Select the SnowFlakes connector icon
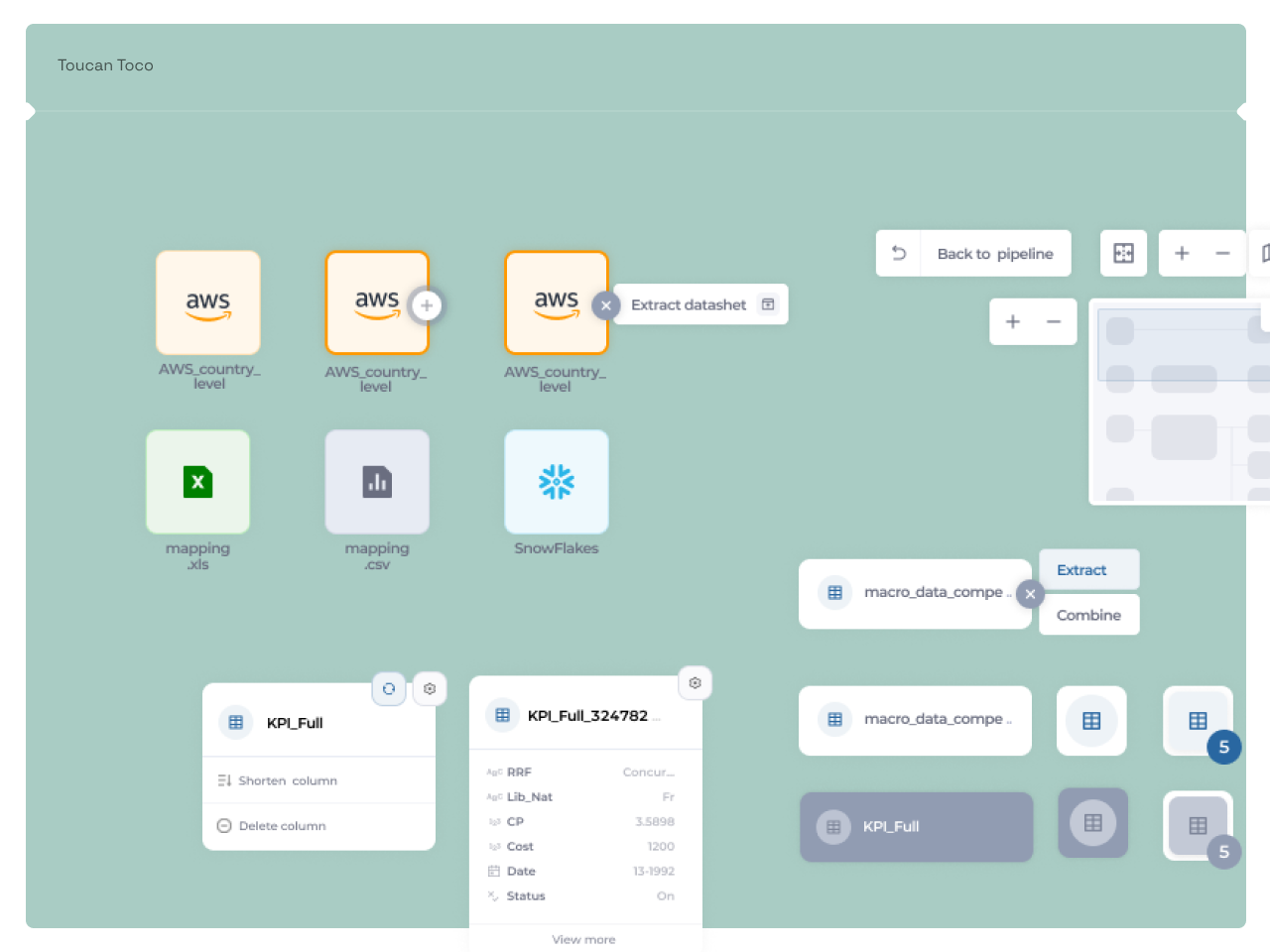Image resolution: width=1270 pixels, height=952 pixels. [556, 482]
